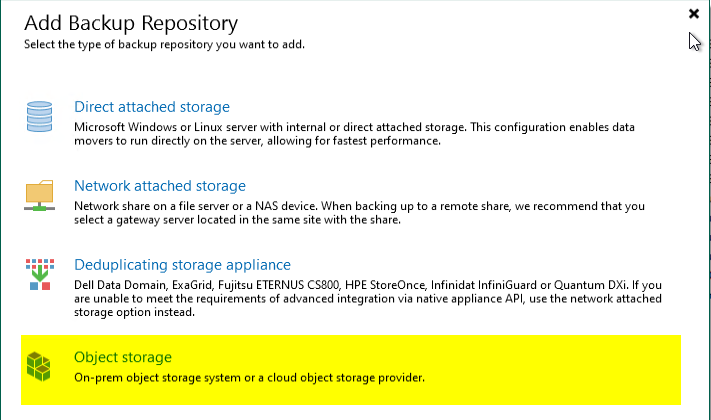Click the 'storage option instead.' text line
This screenshot has width=711, height=420.
click(135, 312)
